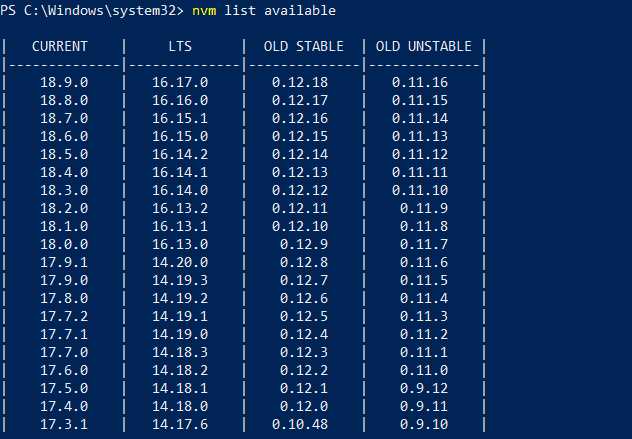Select old stable version 0.12.14

point(300,154)
